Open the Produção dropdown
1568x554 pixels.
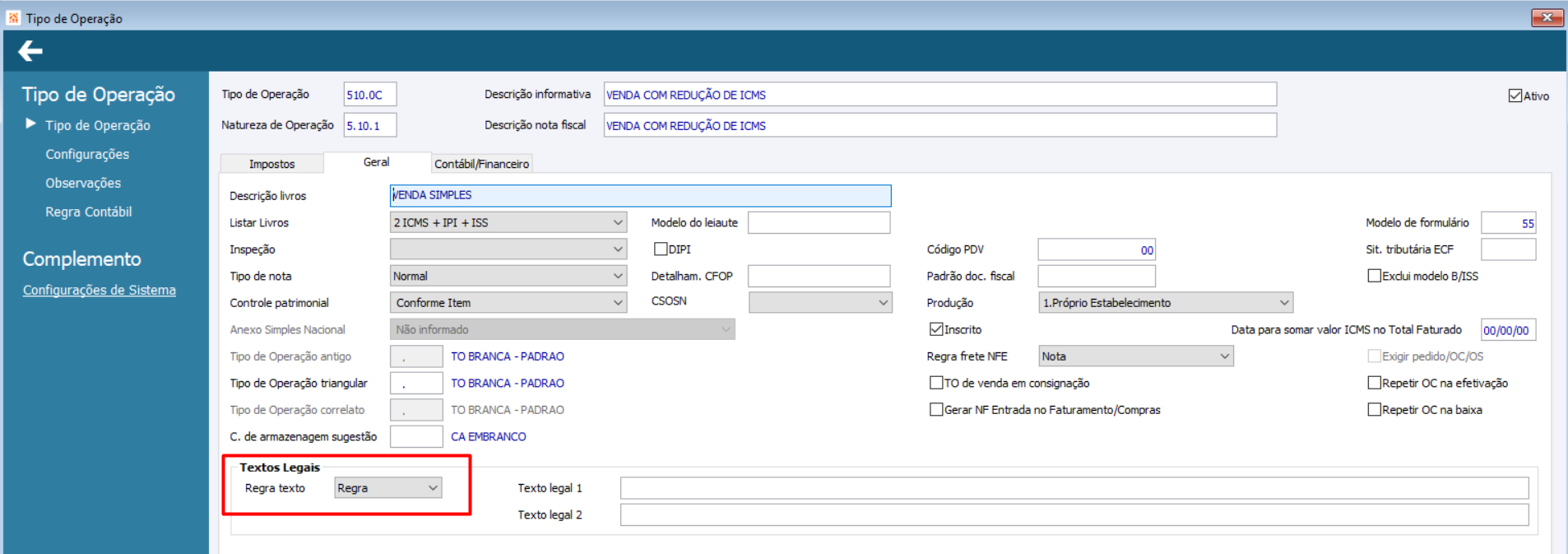pos(1166,303)
